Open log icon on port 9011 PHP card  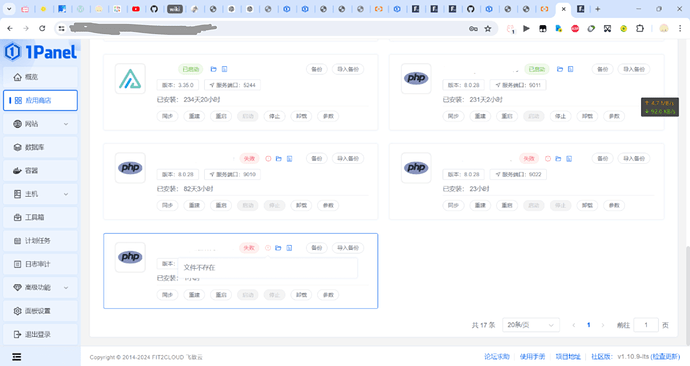(570, 69)
